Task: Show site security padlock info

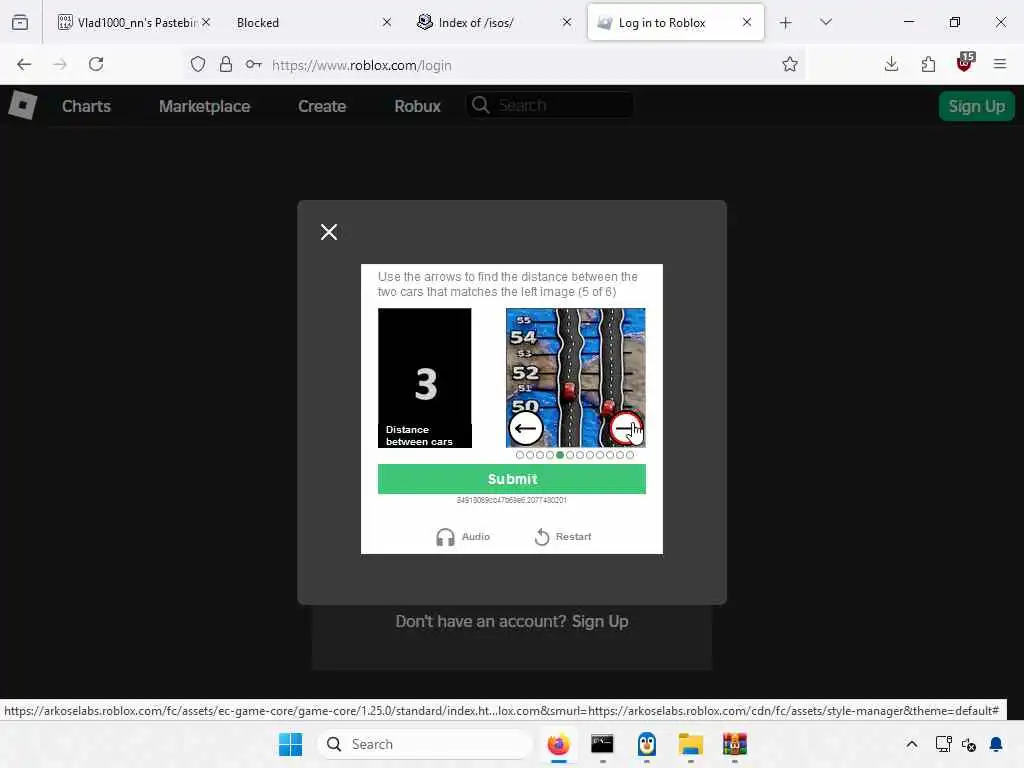Action: pos(226,64)
